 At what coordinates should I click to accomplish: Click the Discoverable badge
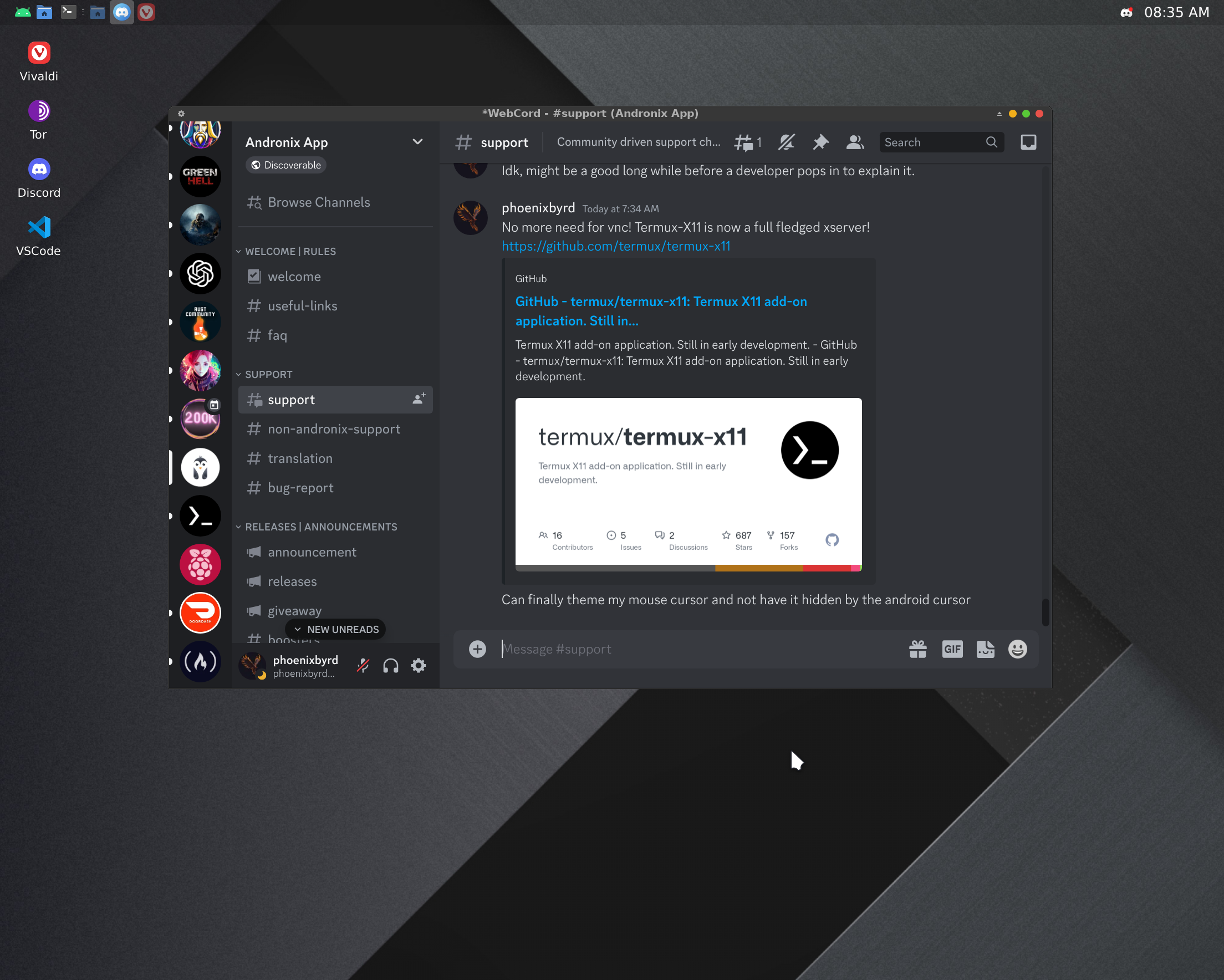286,165
